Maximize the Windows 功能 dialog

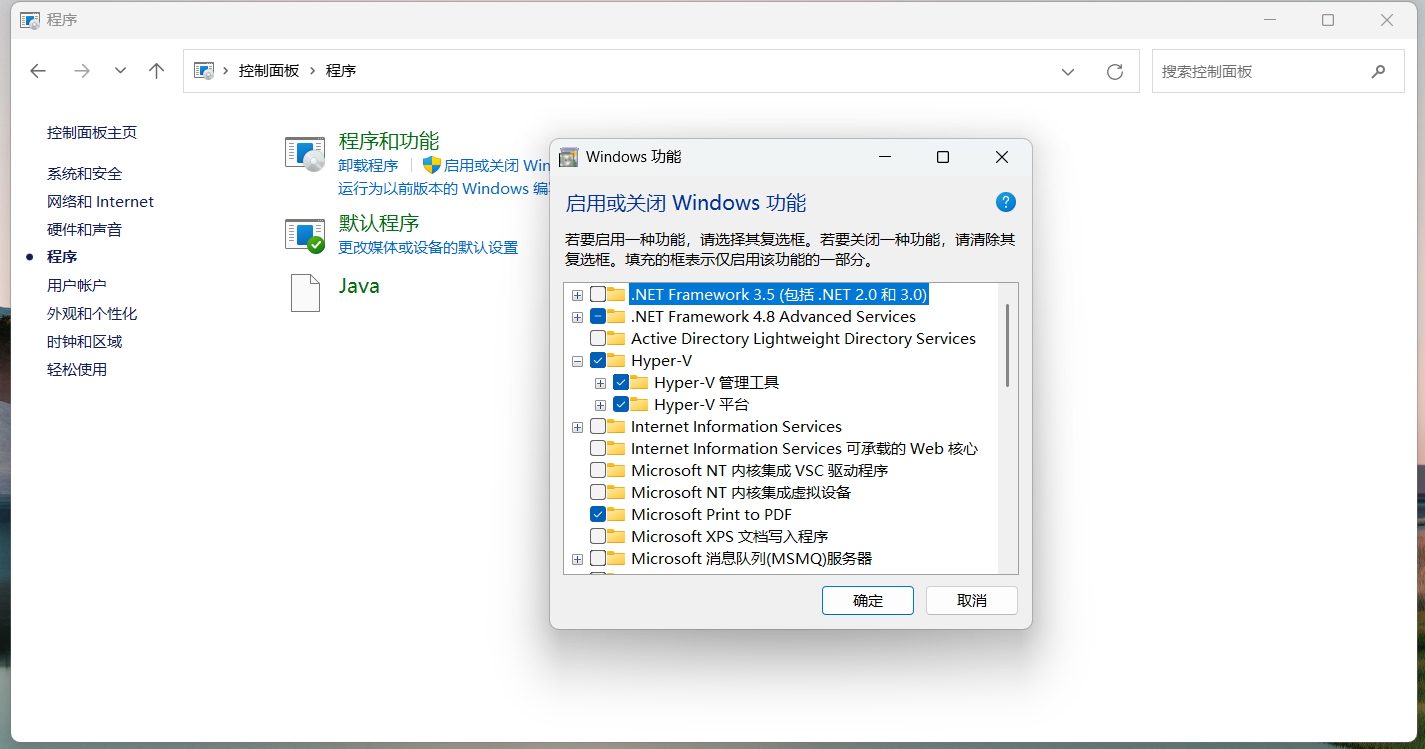coord(942,157)
